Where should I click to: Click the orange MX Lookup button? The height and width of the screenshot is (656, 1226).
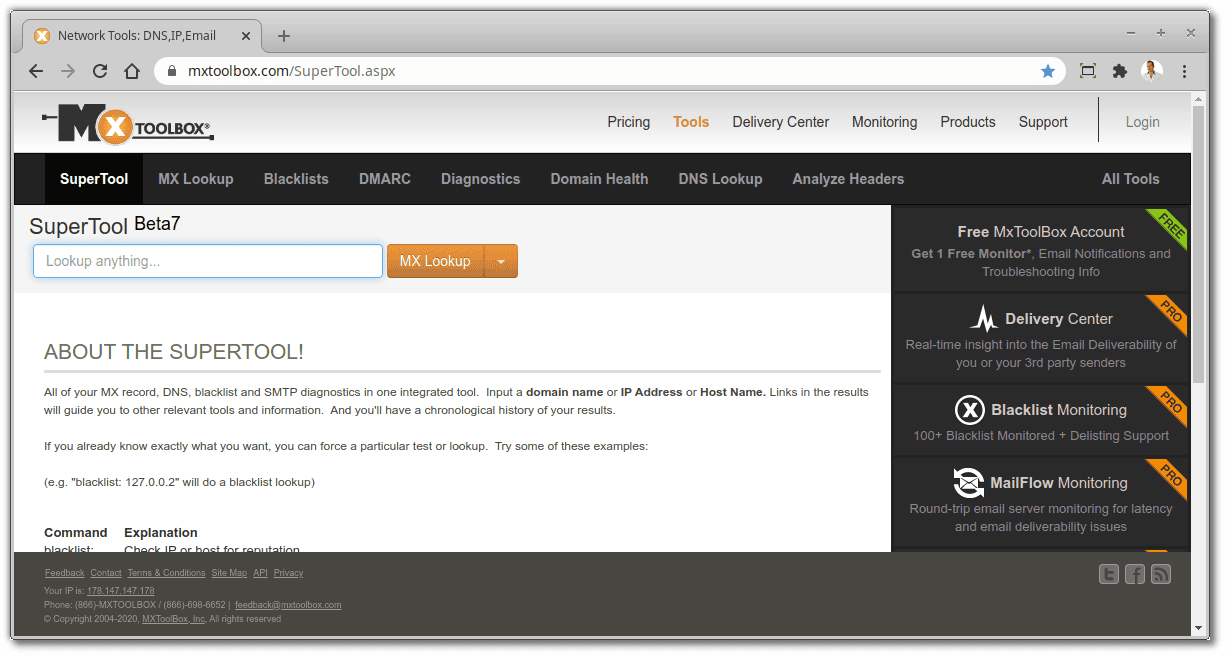click(435, 261)
